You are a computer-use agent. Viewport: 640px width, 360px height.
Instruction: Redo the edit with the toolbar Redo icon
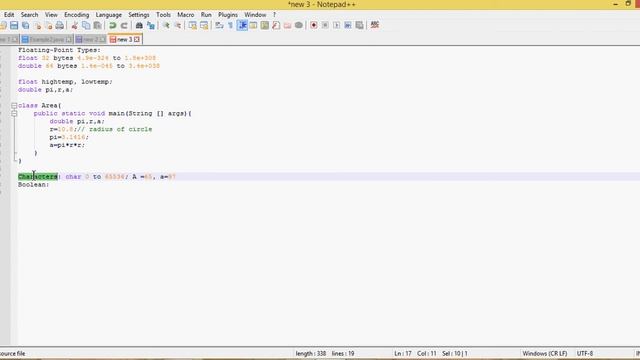124,25
